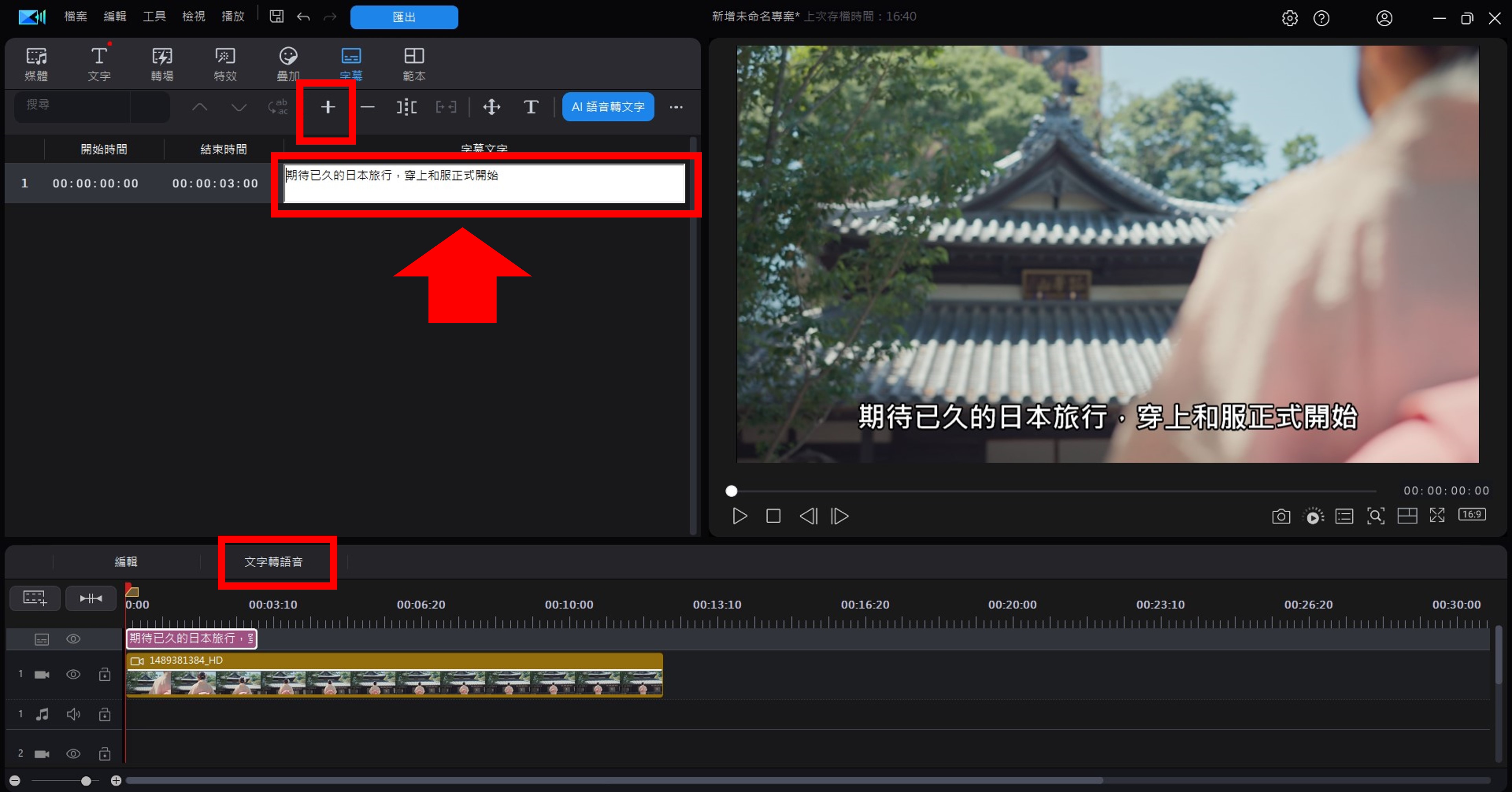1512x792 pixels.
Task: Open the 特效 effects room
Action: (x=225, y=64)
